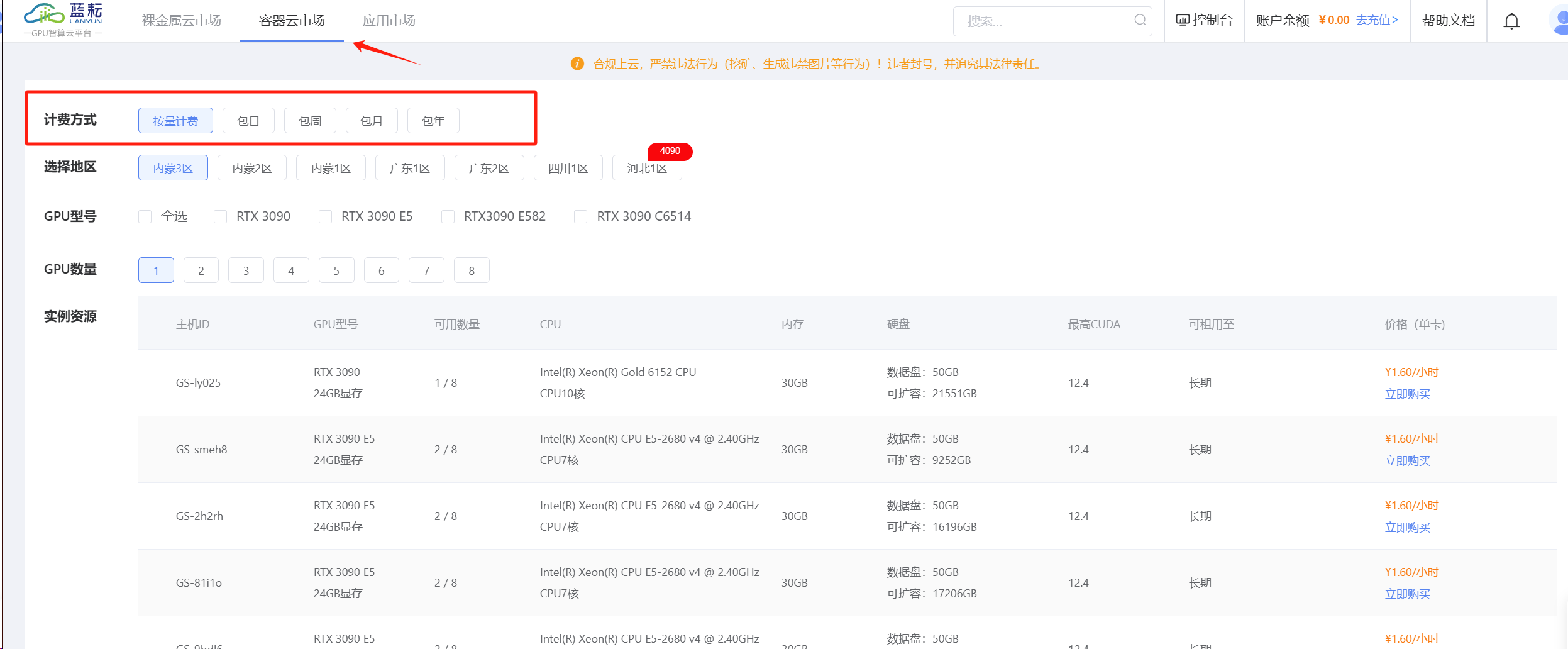
Task: Switch to 容器云市场 tab
Action: (x=292, y=21)
